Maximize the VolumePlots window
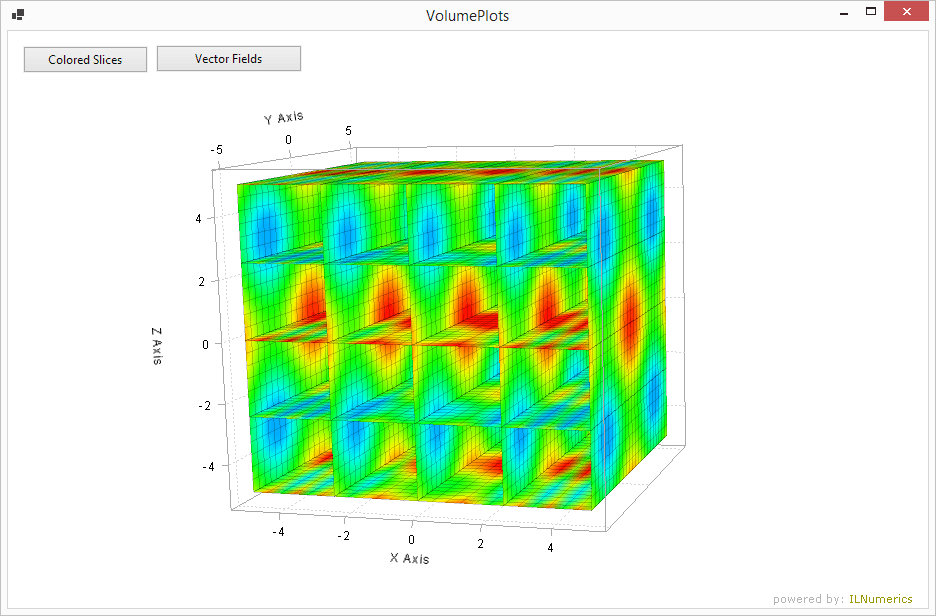Screen dimensions: 936x616 (x=871, y=14)
